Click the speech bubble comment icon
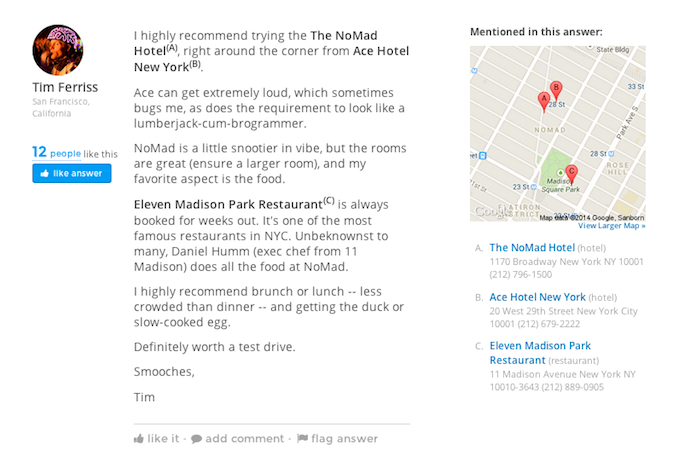The height and width of the screenshot is (470, 679). coord(197,439)
